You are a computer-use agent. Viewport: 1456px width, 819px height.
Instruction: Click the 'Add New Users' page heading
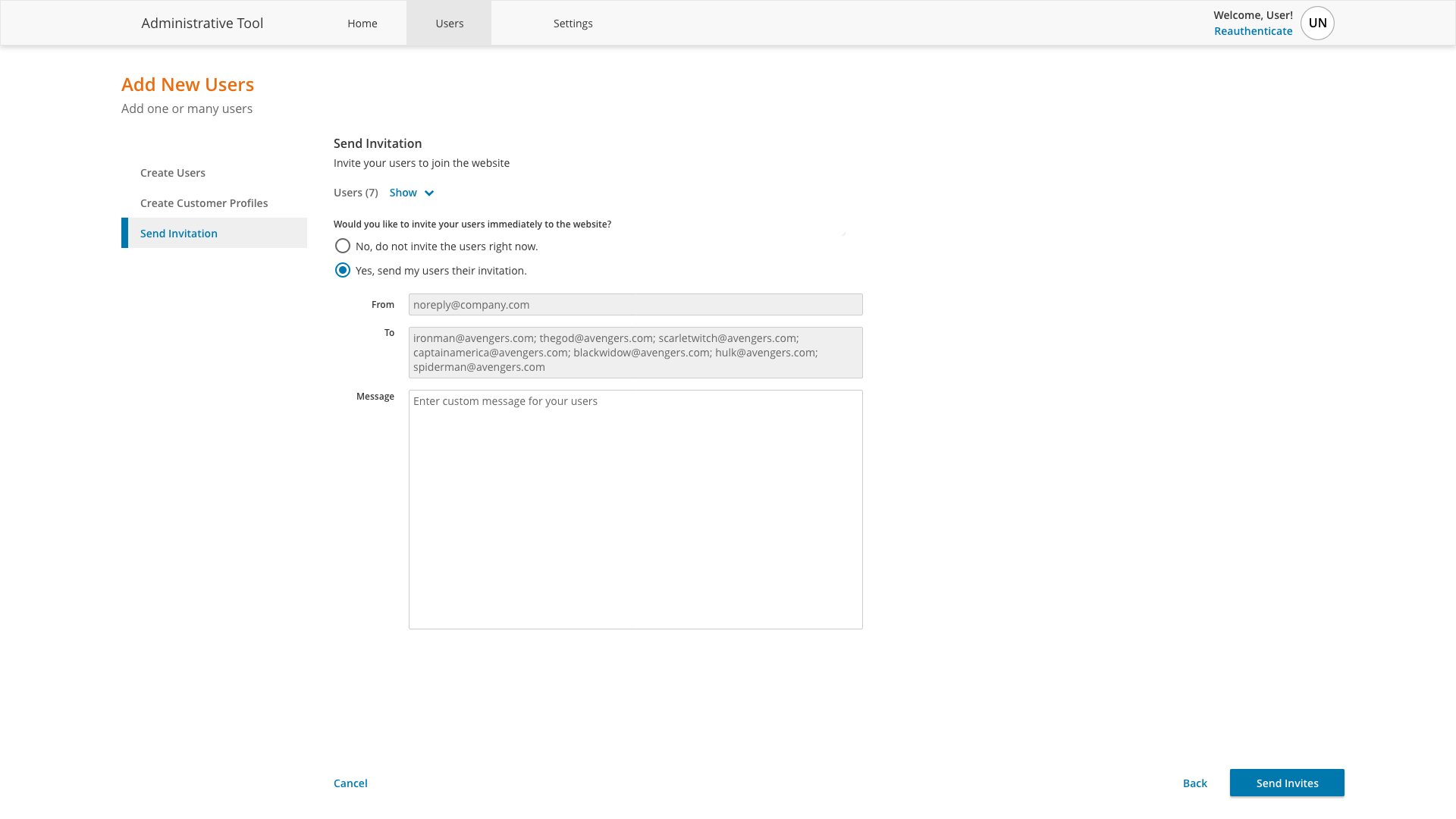point(187,84)
